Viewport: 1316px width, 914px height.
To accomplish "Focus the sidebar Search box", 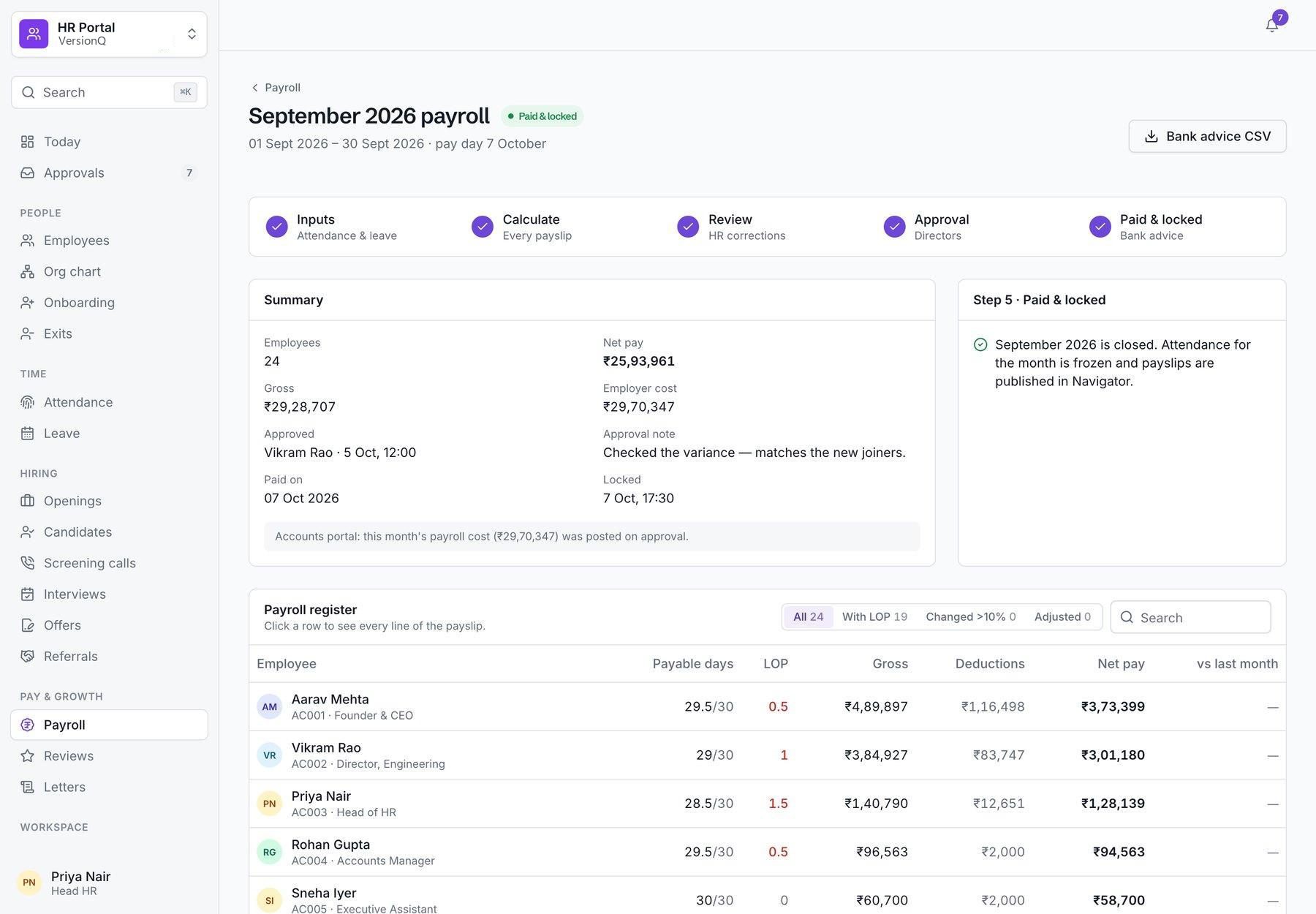I will pos(109,92).
